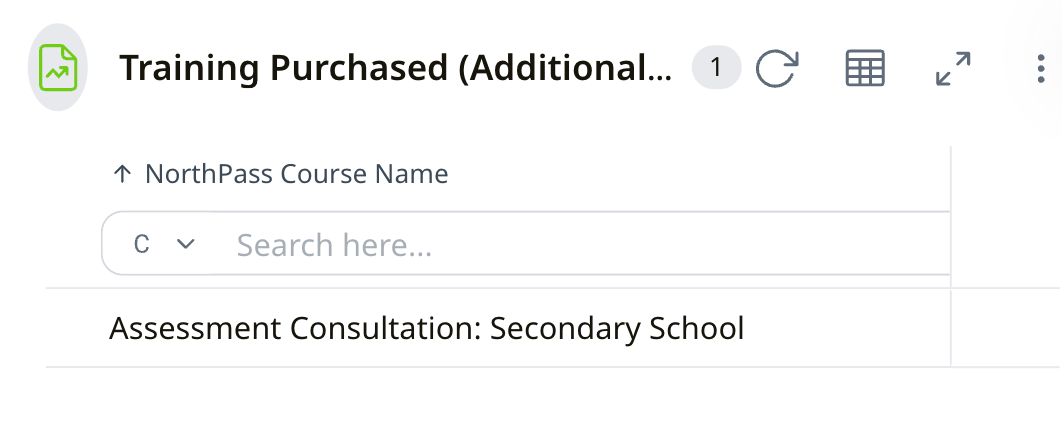Click the empty header cell right of divider

click(1005, 175)
